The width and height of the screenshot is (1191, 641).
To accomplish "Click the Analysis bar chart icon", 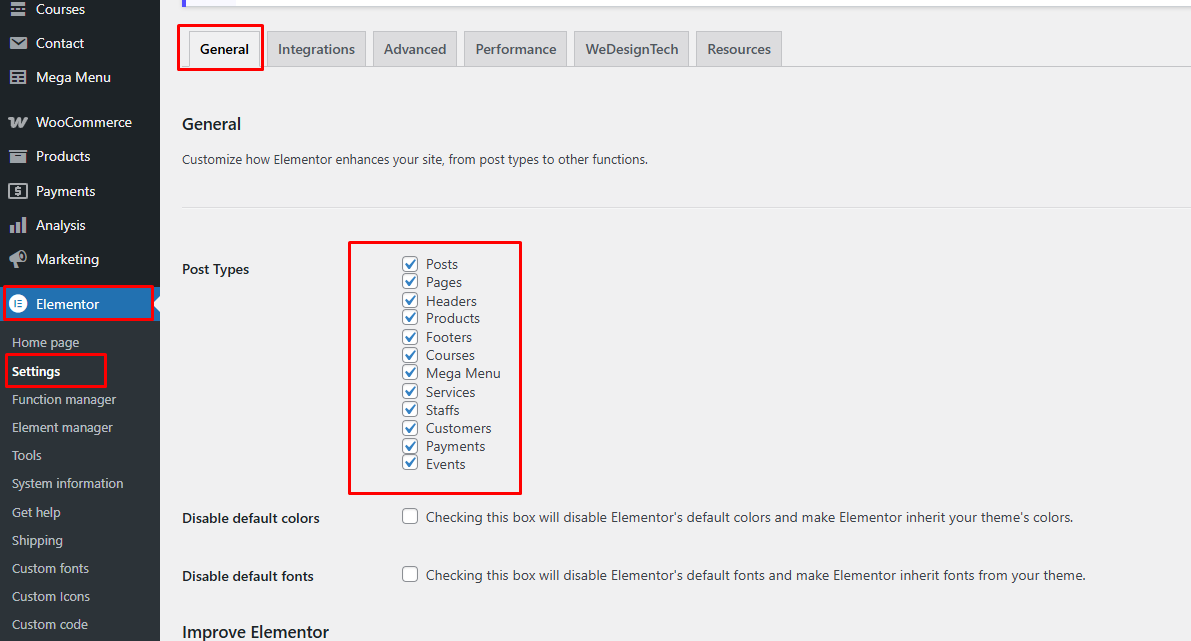I will tap(17, 226).
